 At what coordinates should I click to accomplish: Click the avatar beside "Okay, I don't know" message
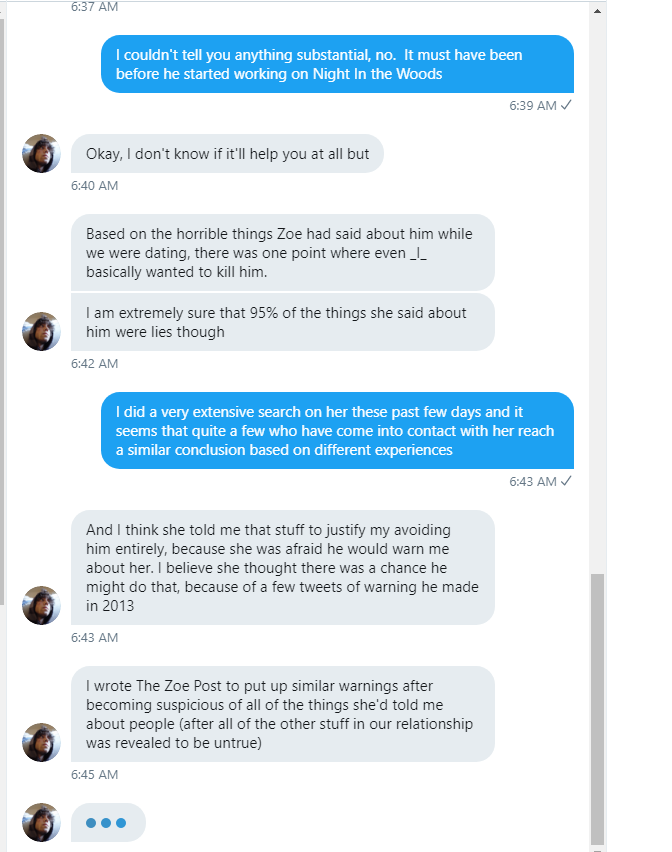click(x=41, y=154)
